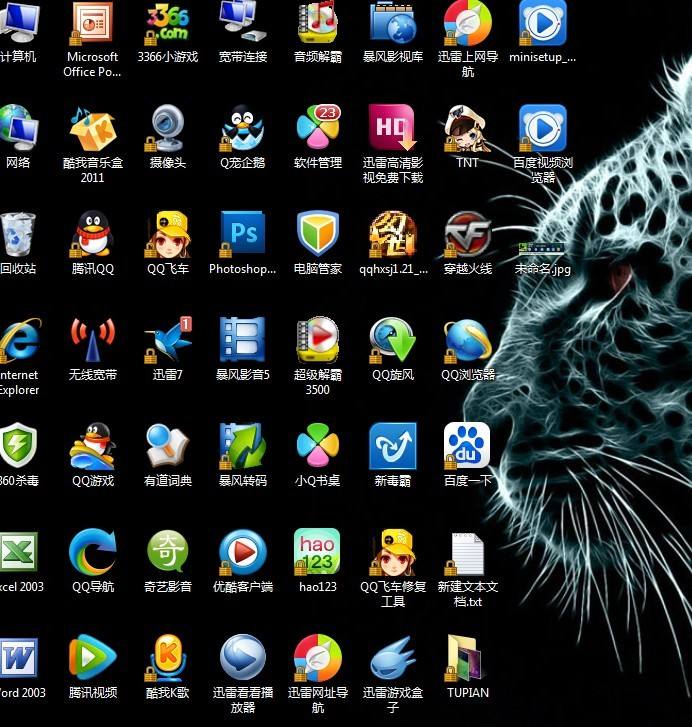Screen dimensions: 692x727
Task: Open the 计算机 (Computer) desktop icon
Action: [19, 23]
